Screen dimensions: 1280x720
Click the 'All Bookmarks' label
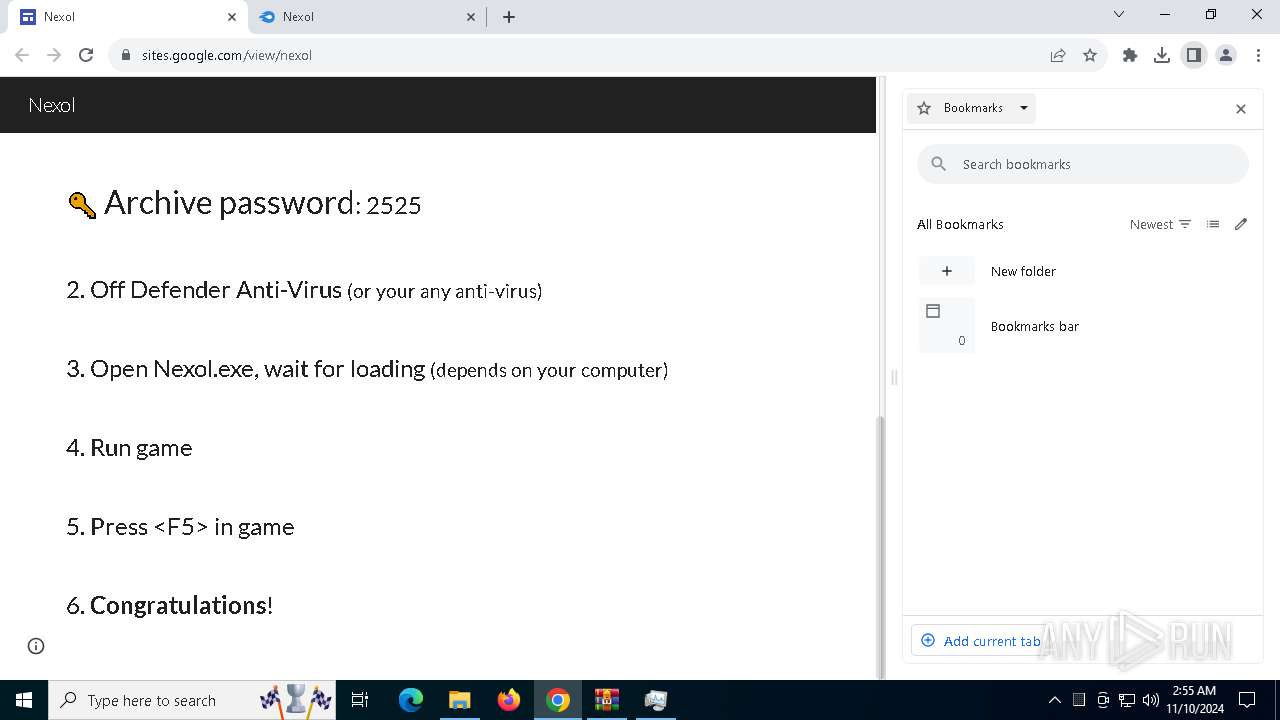tap(960, 224)
